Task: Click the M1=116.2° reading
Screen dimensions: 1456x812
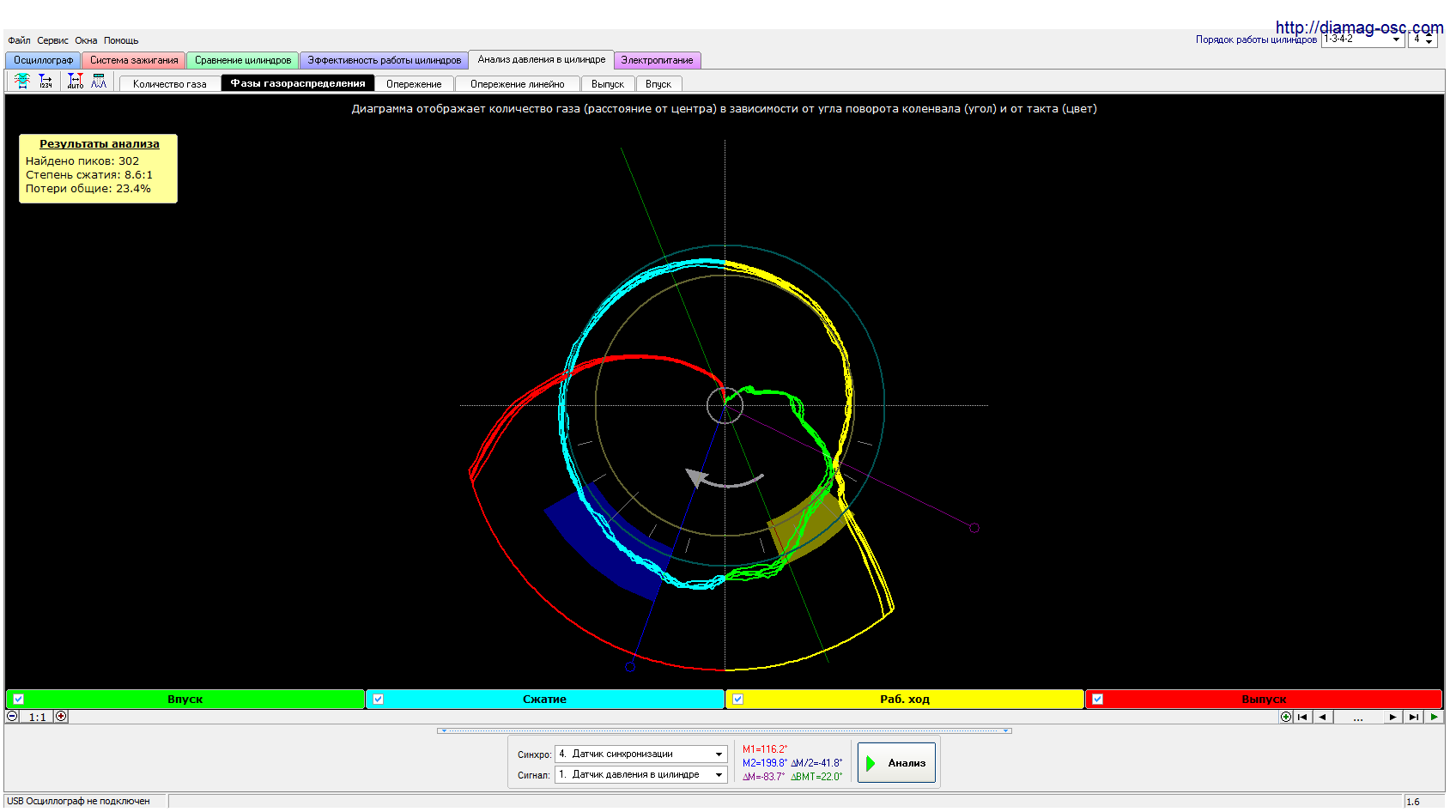Action: (765, 749)
